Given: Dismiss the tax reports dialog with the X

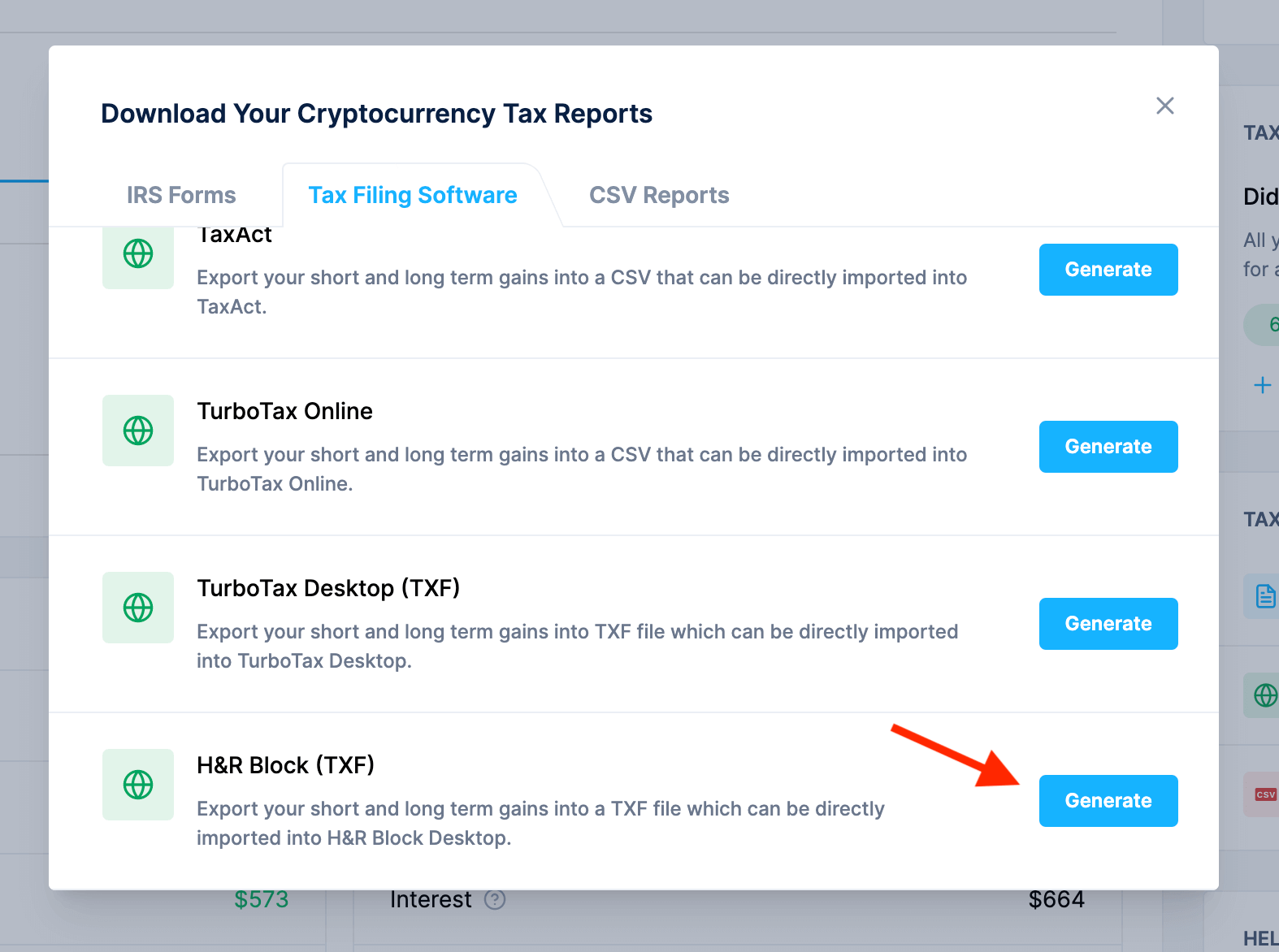Looking at the screenshot, I should pyautogui.click(x=1165, y=106).
